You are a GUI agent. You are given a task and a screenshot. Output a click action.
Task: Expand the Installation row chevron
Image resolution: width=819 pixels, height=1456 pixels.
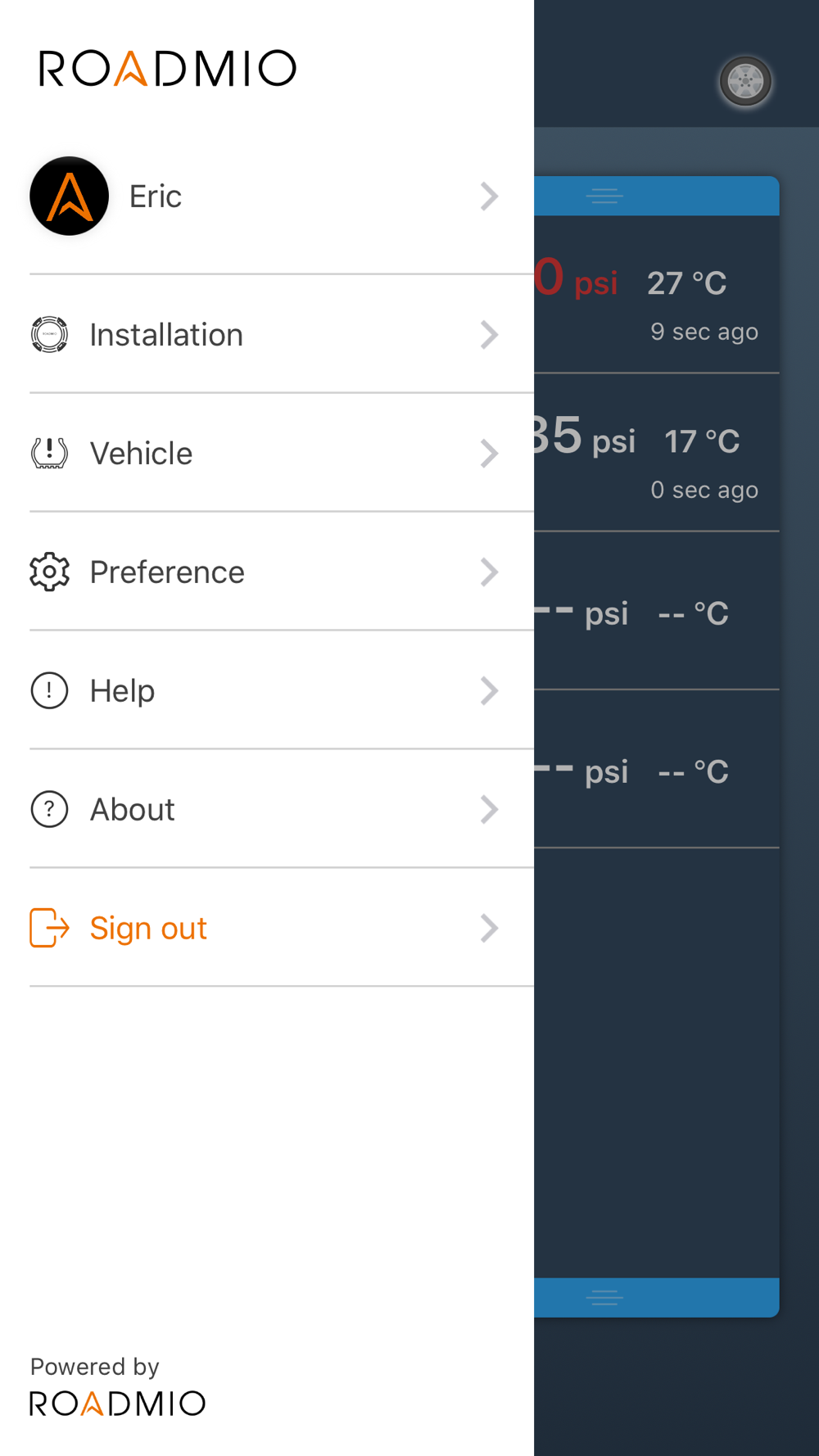tap(489, 335)
